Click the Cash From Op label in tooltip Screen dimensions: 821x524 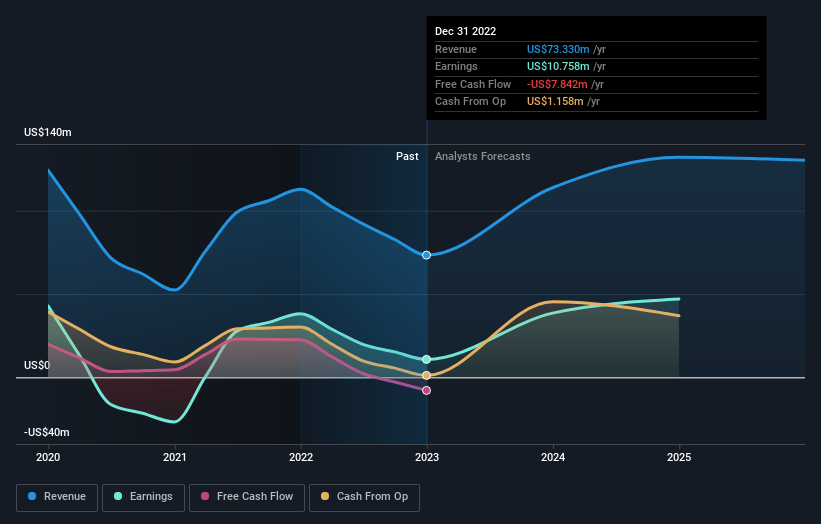tap(471, 102)
